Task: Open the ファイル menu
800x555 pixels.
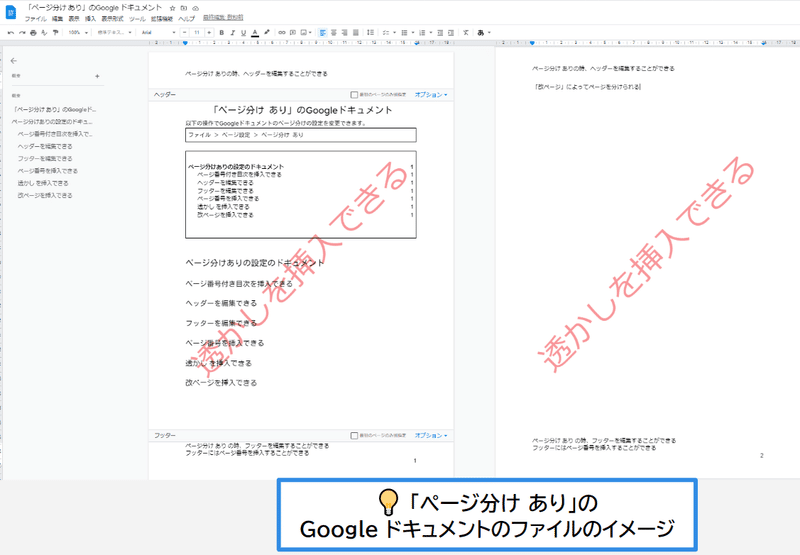Action: coord(35,19)
